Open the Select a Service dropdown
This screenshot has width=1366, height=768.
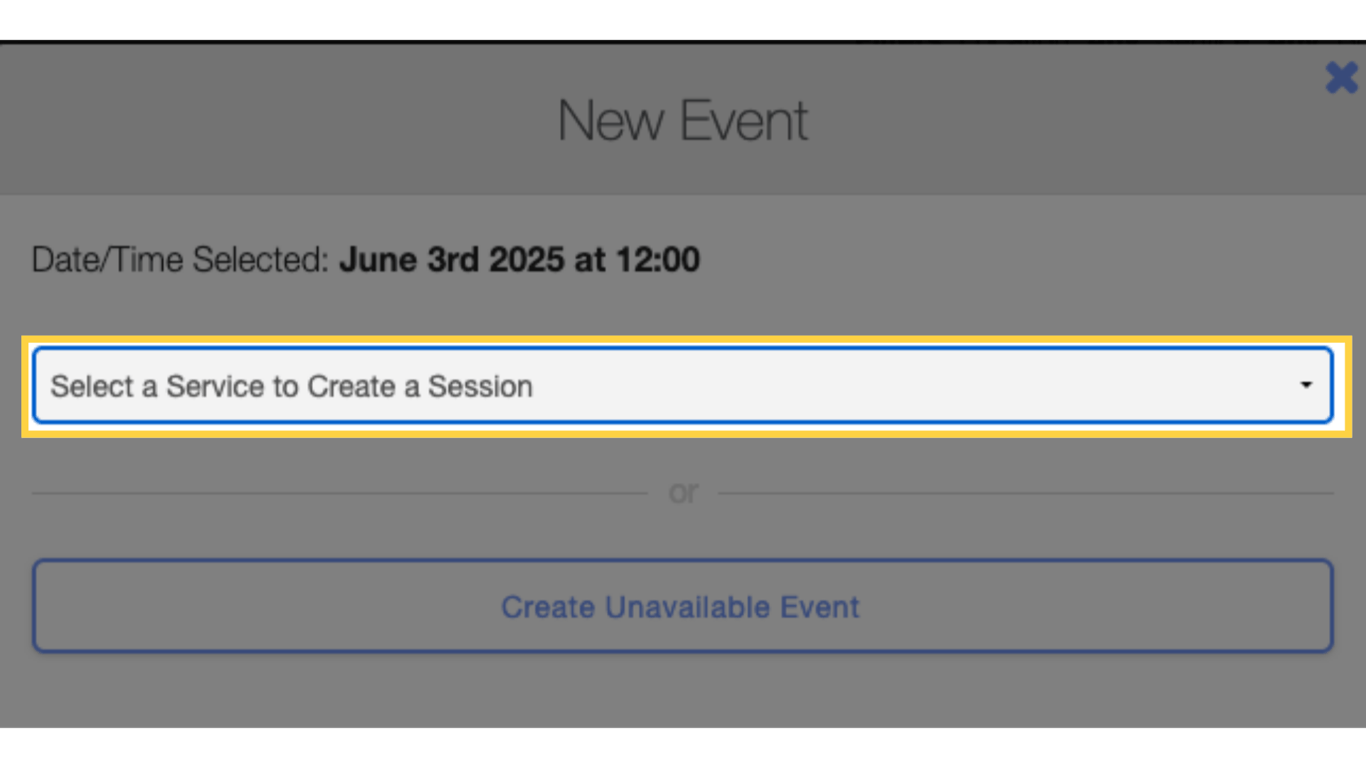click(682, 386)
